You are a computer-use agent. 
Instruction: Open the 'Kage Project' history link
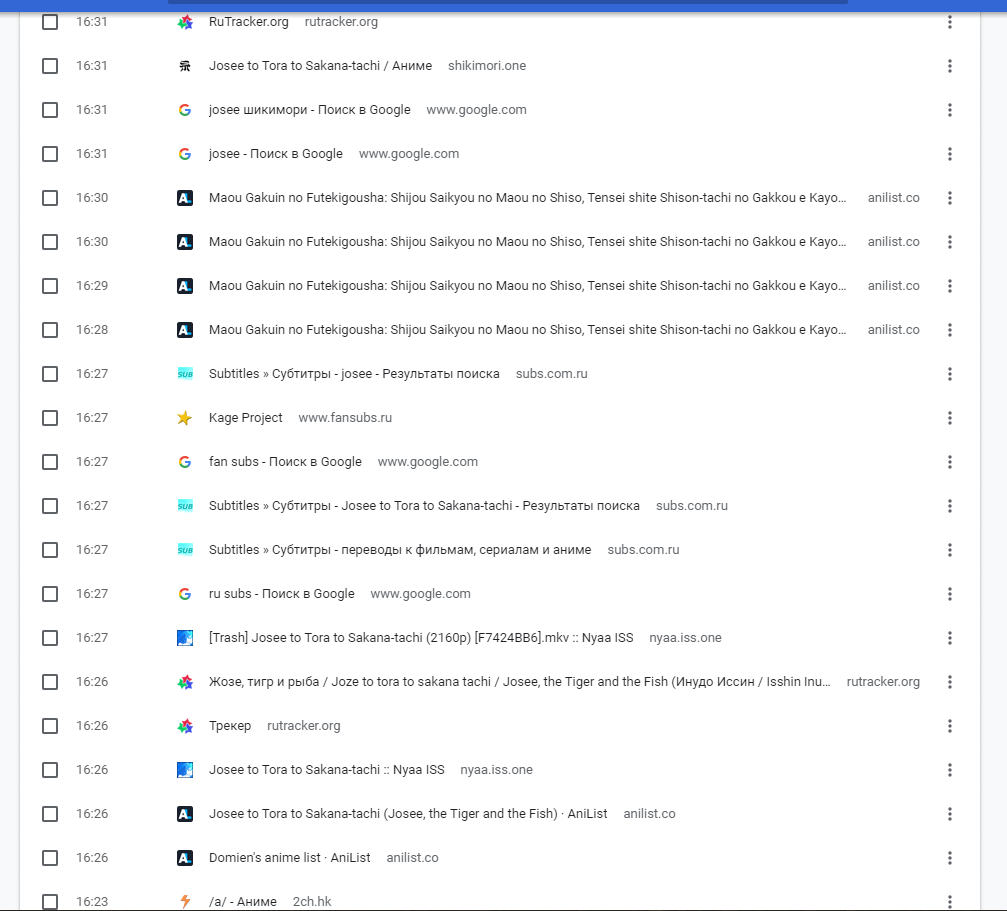point(245,418)
